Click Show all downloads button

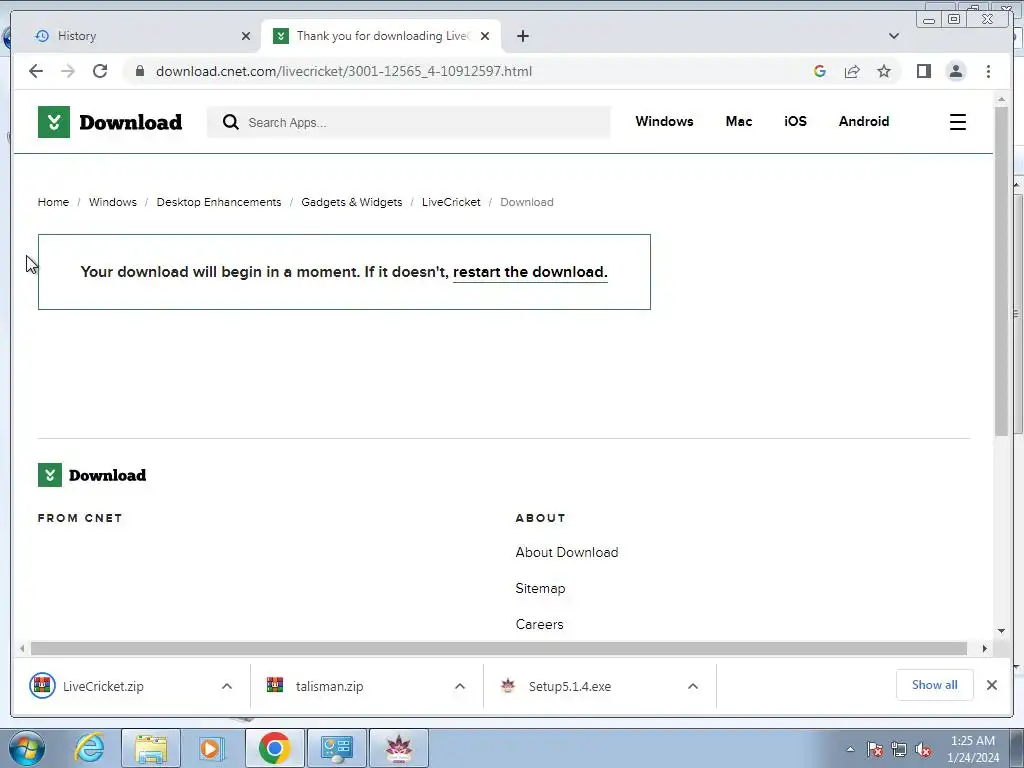click(x=935, y=685)
